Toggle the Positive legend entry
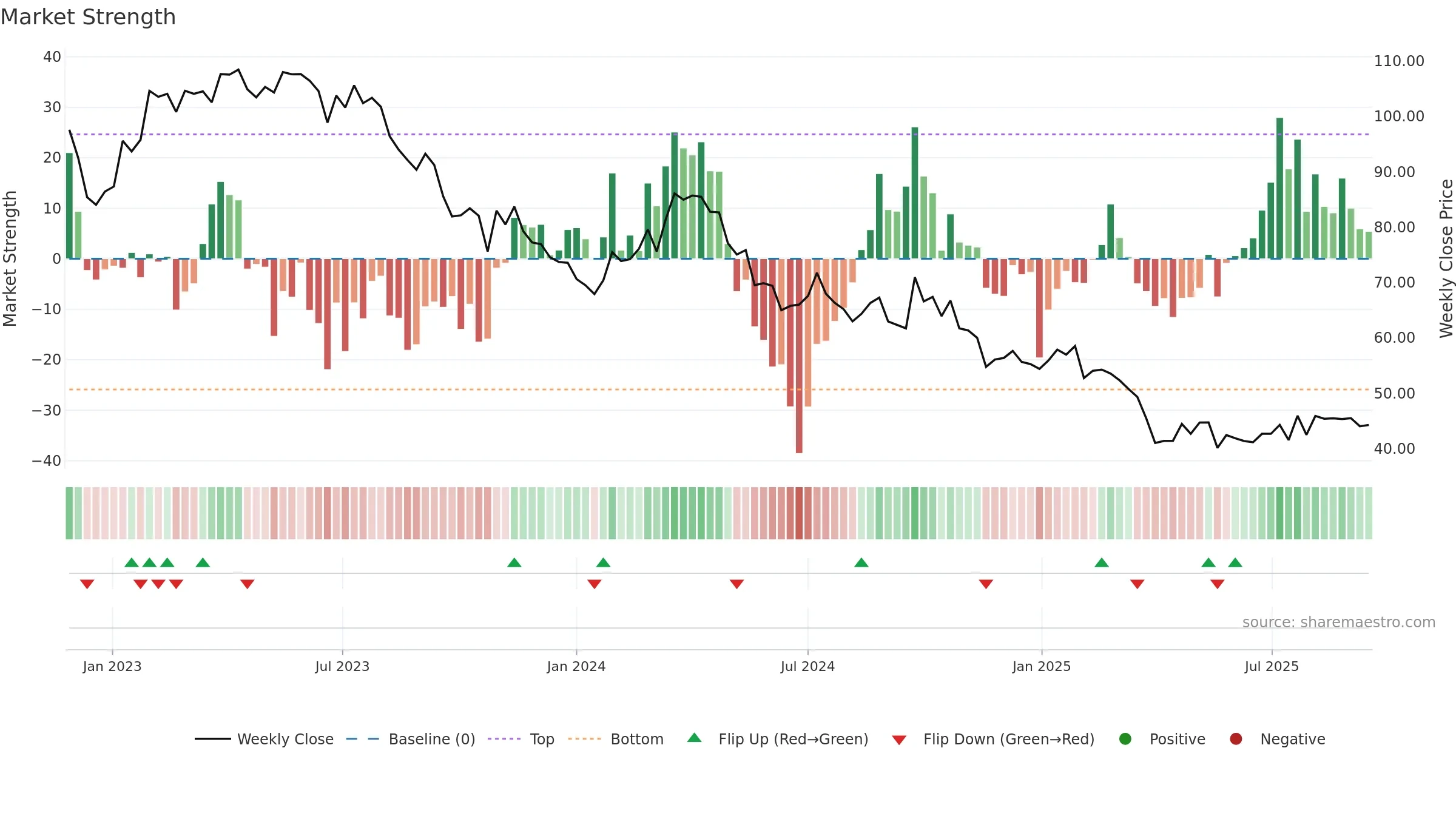The width and height of the screenshot is (1456, 819). point(1162,739)
